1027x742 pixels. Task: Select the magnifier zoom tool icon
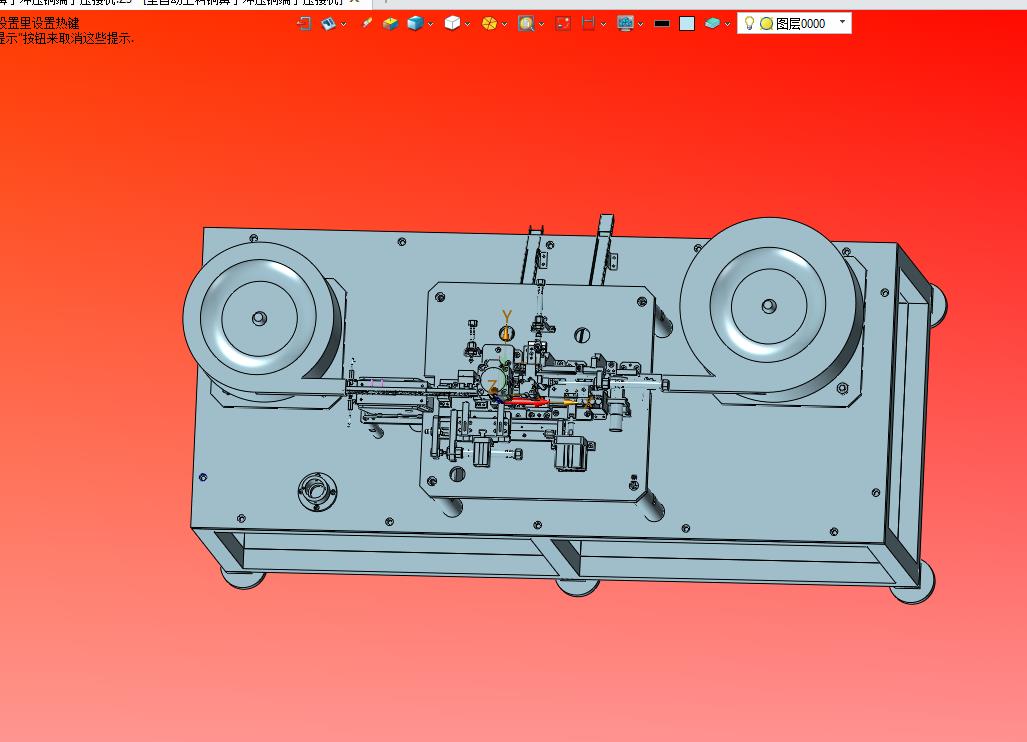tap(526, 24)
